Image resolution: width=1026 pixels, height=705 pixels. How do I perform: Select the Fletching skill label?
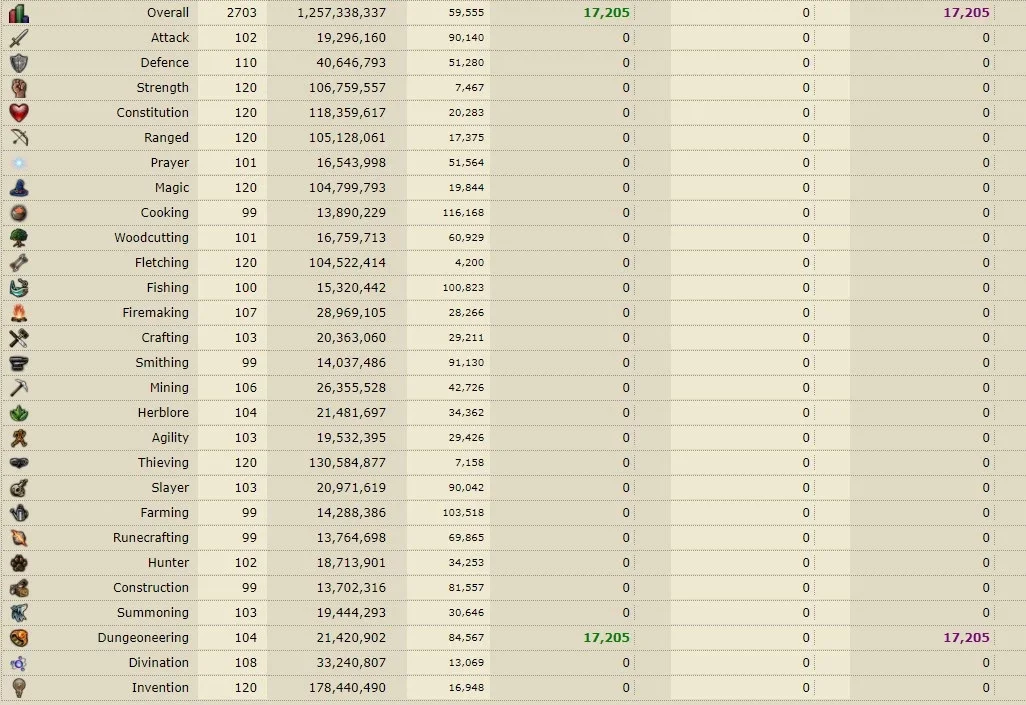[162, 262]
